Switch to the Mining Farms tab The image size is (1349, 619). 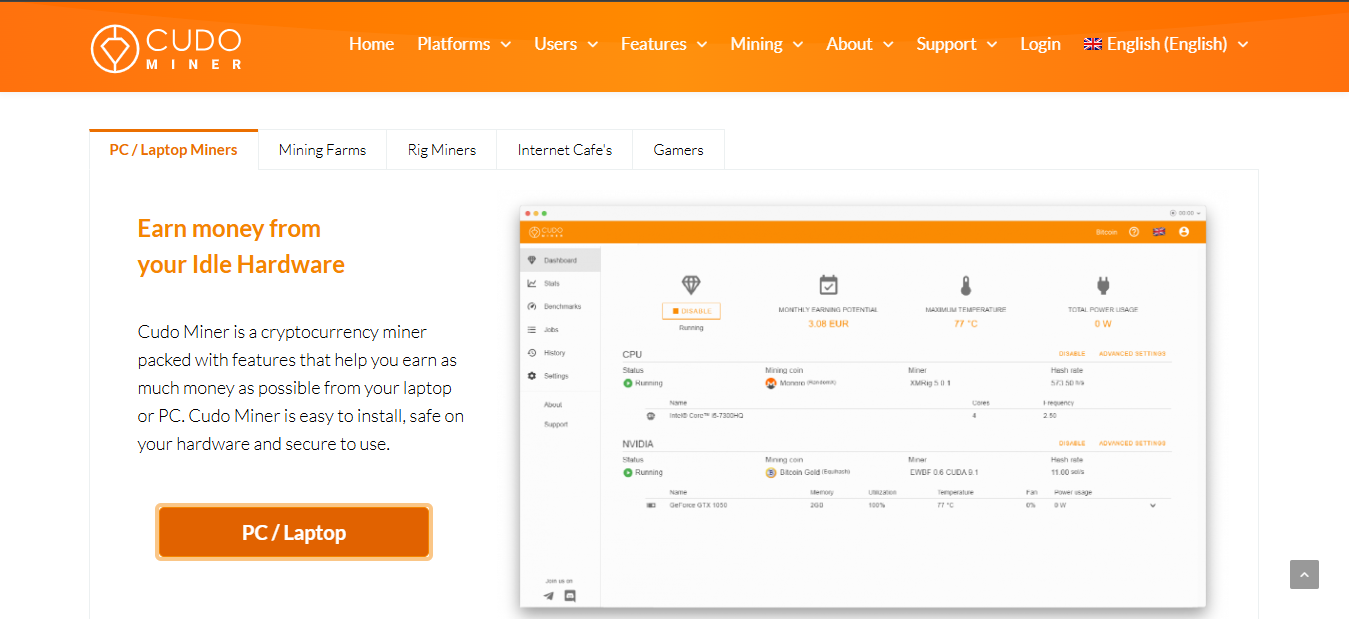click(x=322, y=149)
